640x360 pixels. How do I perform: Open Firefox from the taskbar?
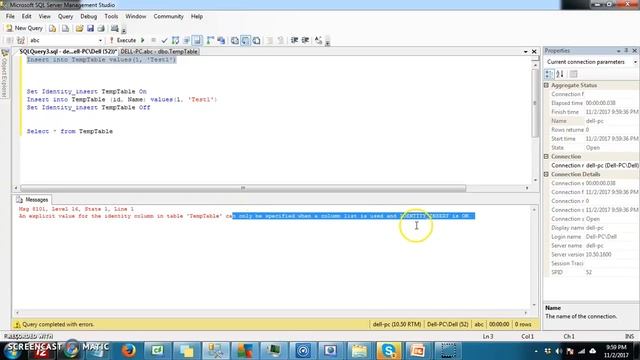click(x=129, y=351)
